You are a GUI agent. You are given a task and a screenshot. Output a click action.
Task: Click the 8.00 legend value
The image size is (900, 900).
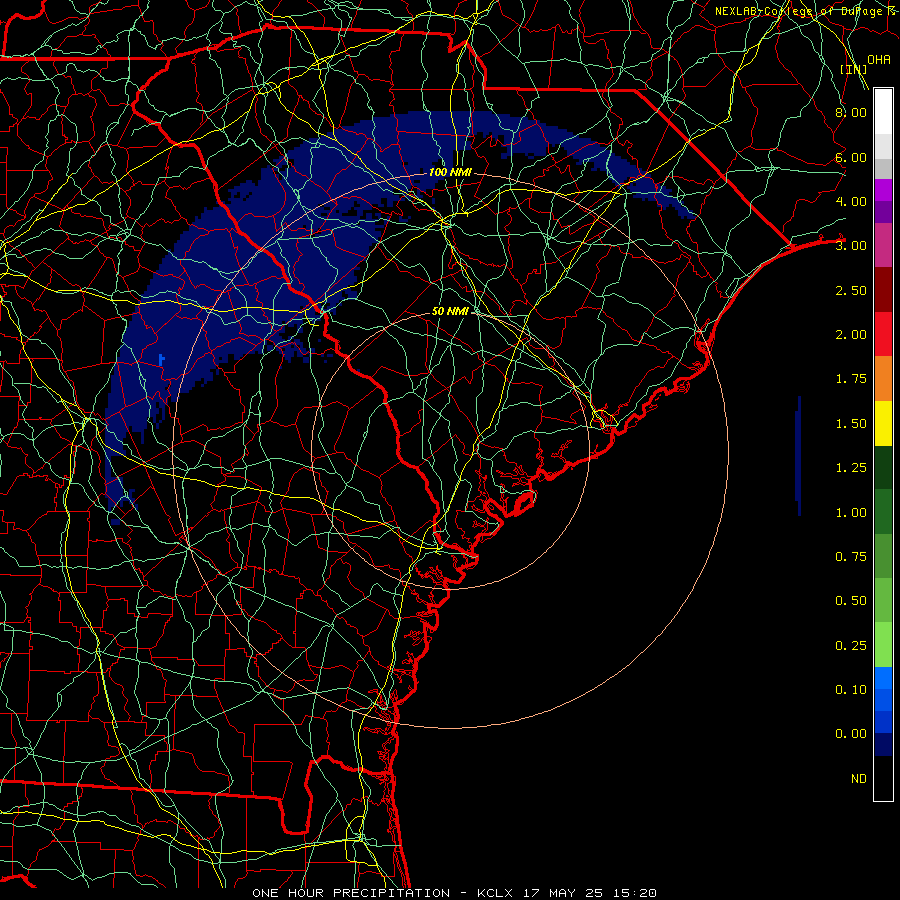[851, 112]
